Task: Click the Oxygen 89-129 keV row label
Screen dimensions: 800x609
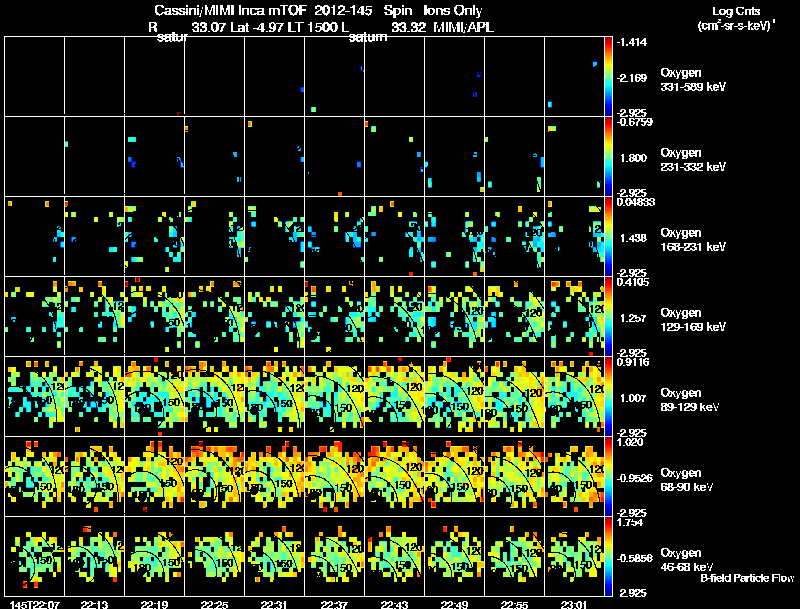Action: pyautogui.click(x=690, y=400)
